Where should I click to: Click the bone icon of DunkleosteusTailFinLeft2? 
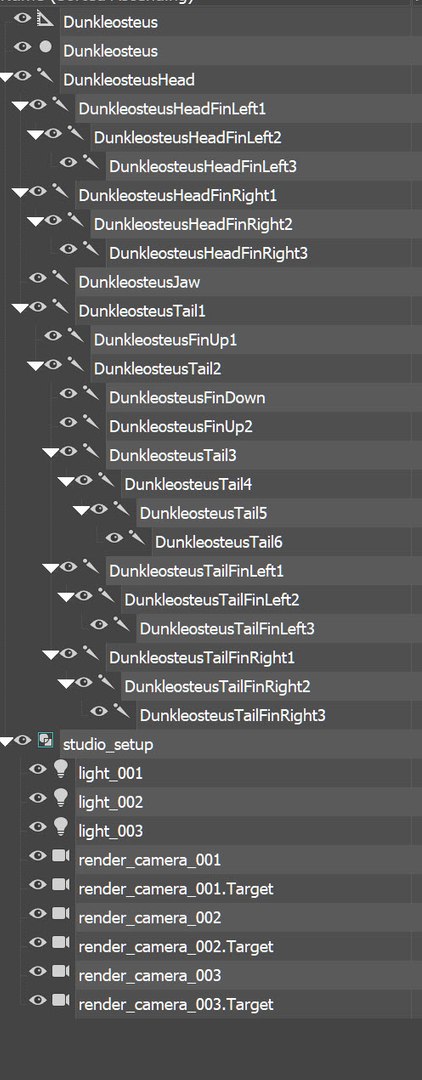(x=106, y=597)
